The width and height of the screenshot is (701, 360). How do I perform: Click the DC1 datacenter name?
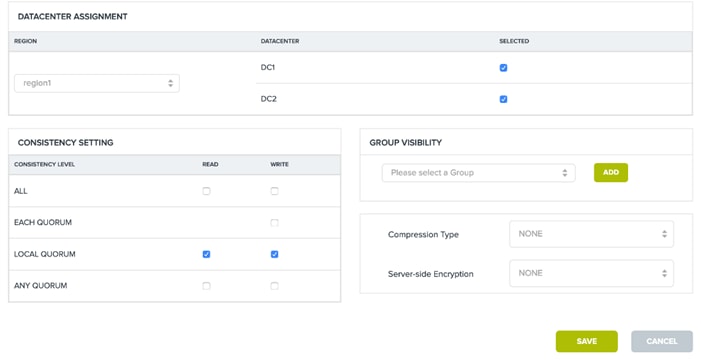tap(268, 68)
